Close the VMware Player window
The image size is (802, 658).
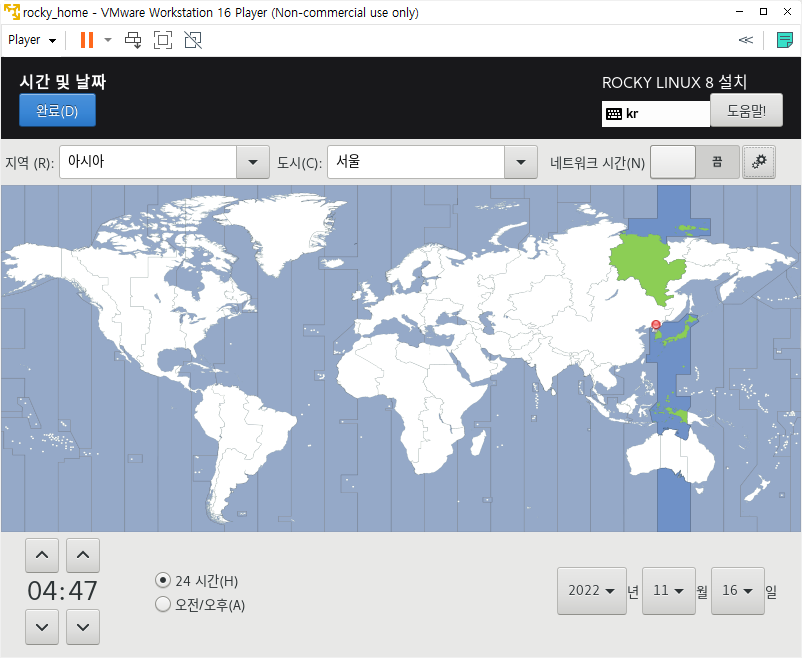[x=787, y=12]
